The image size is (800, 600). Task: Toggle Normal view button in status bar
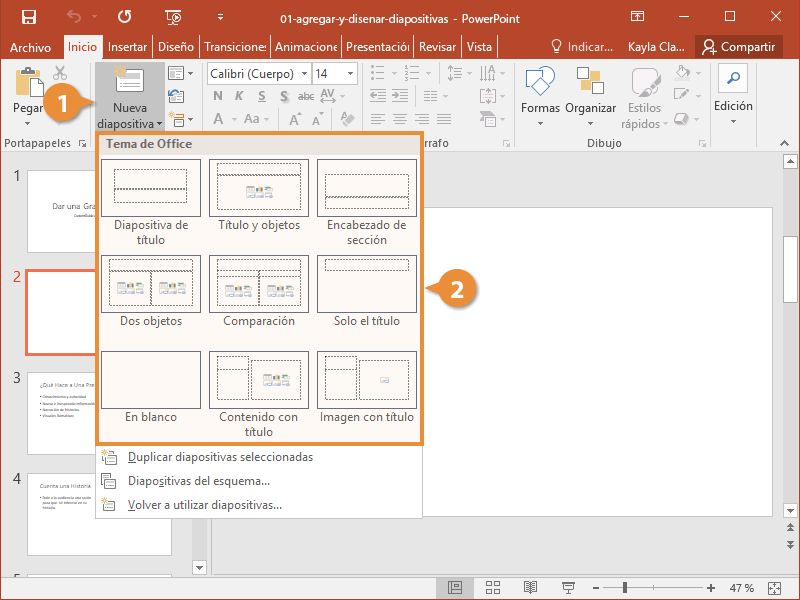tap(455, 587)
